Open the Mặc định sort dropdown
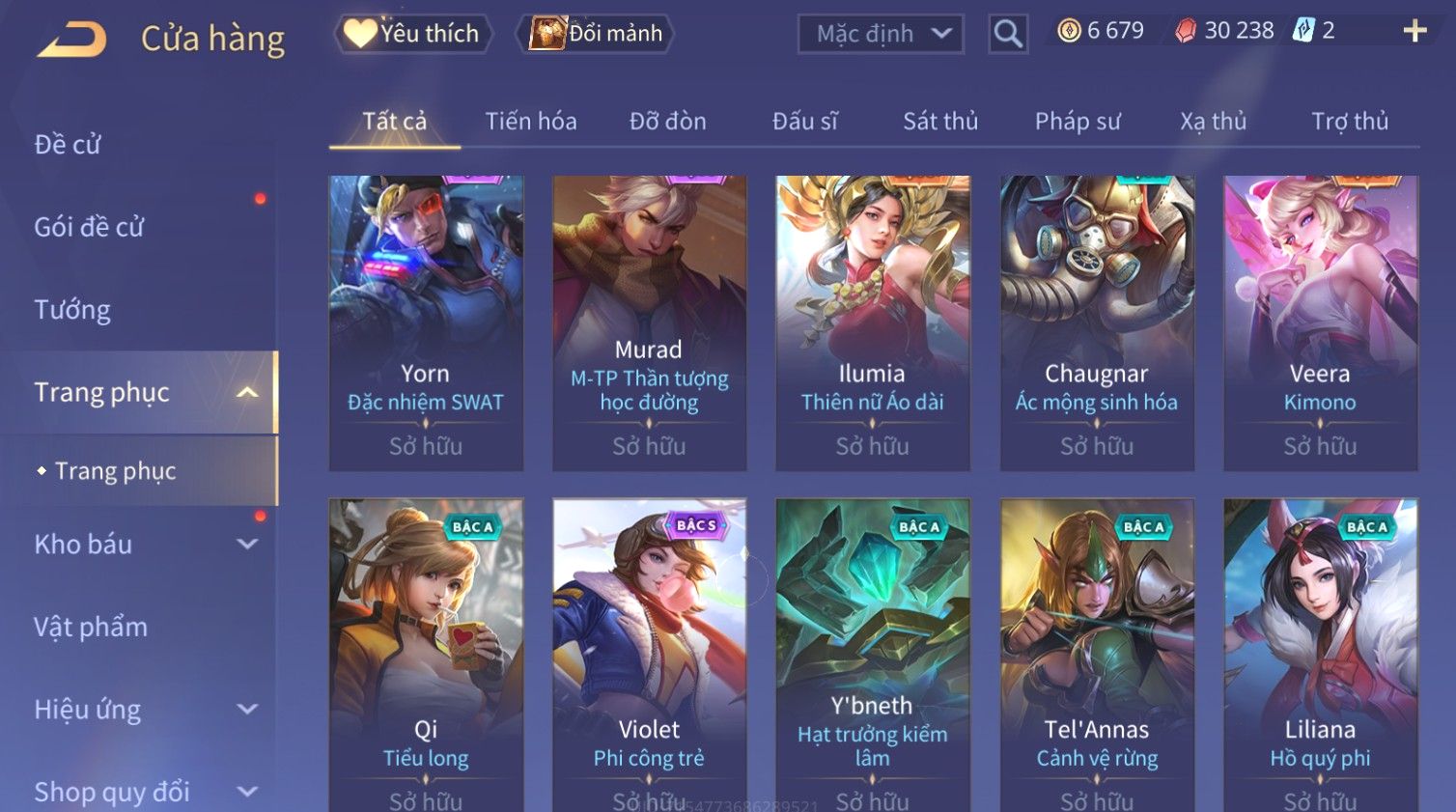Viewport: 1456px width, 812px height. coord(881,34)
